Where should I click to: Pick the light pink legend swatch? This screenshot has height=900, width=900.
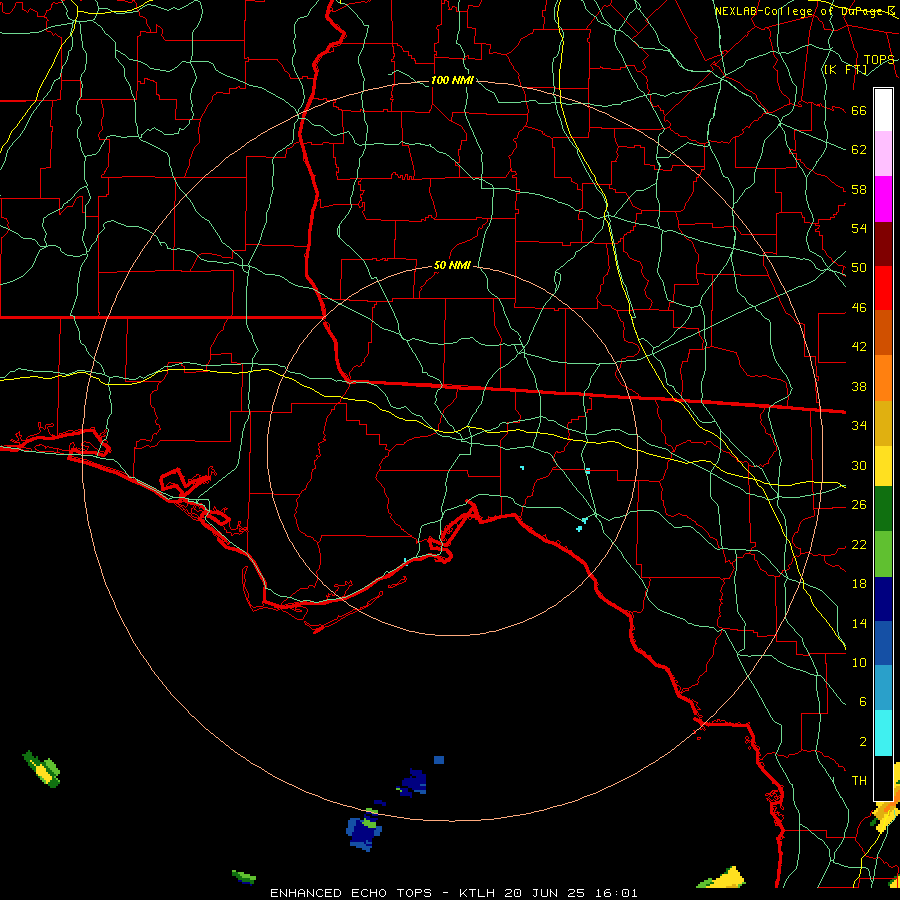coord(883,154)
